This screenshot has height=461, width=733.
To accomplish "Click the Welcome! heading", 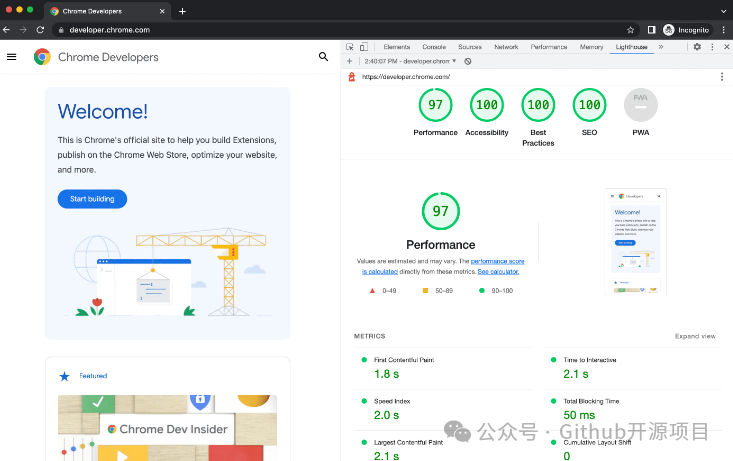I will coord(103,111).
